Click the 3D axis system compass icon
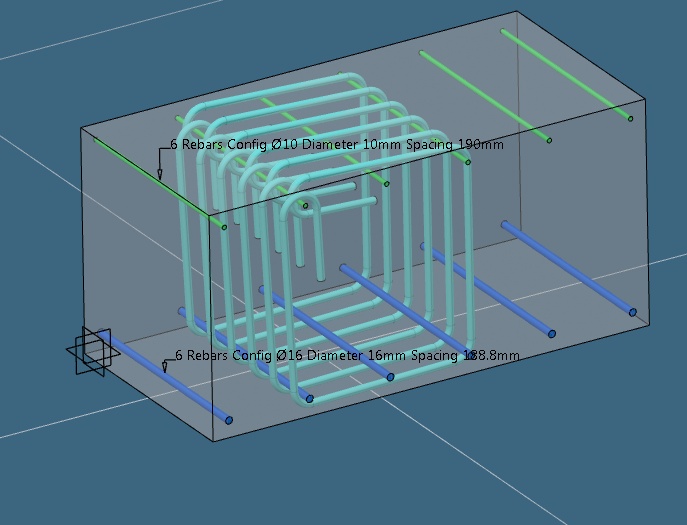Screen dimensions: 687x525 pyautogui.click(x=93, y=351)
